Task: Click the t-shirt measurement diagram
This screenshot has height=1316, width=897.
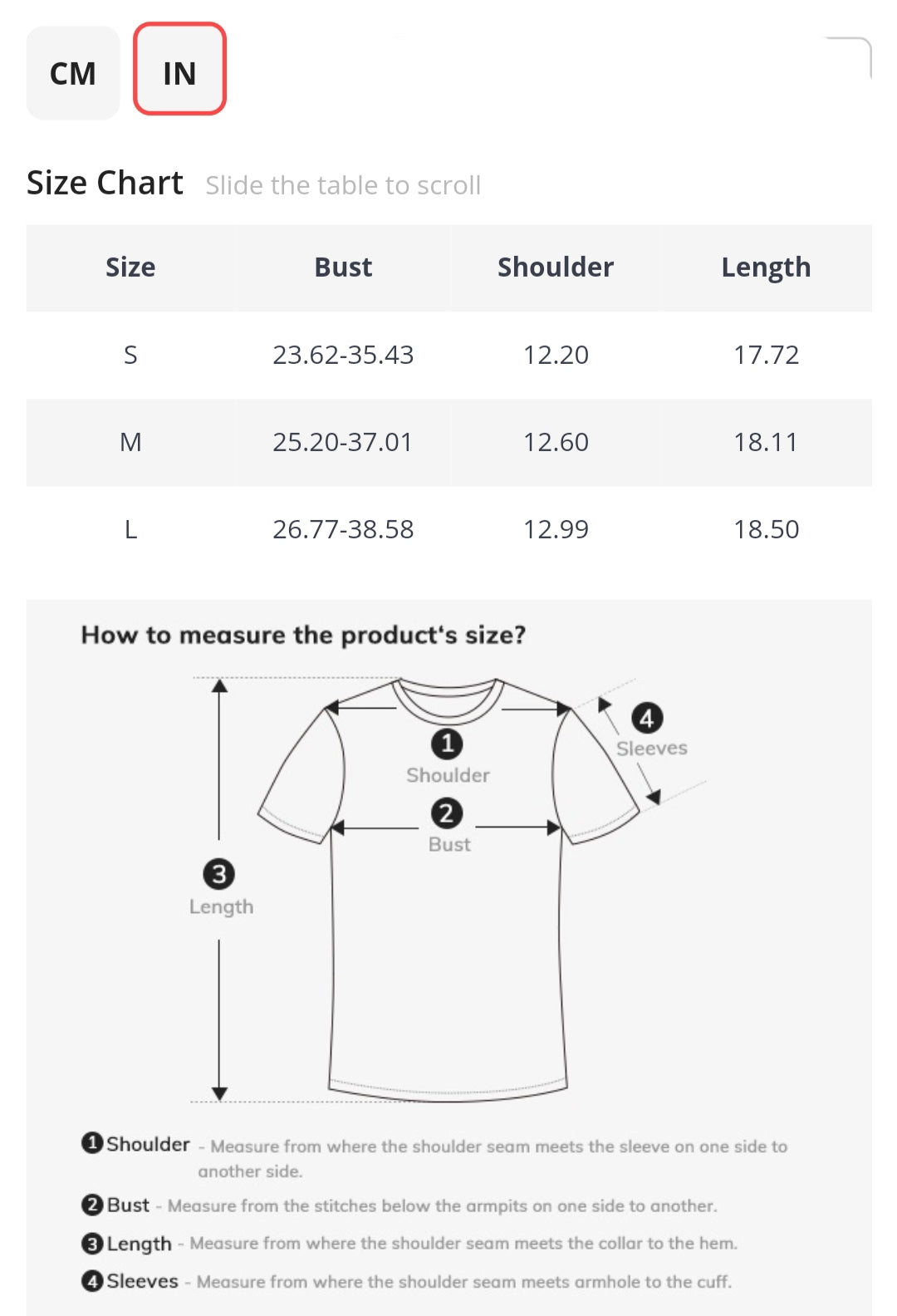Action: click(x=448, y=955)
